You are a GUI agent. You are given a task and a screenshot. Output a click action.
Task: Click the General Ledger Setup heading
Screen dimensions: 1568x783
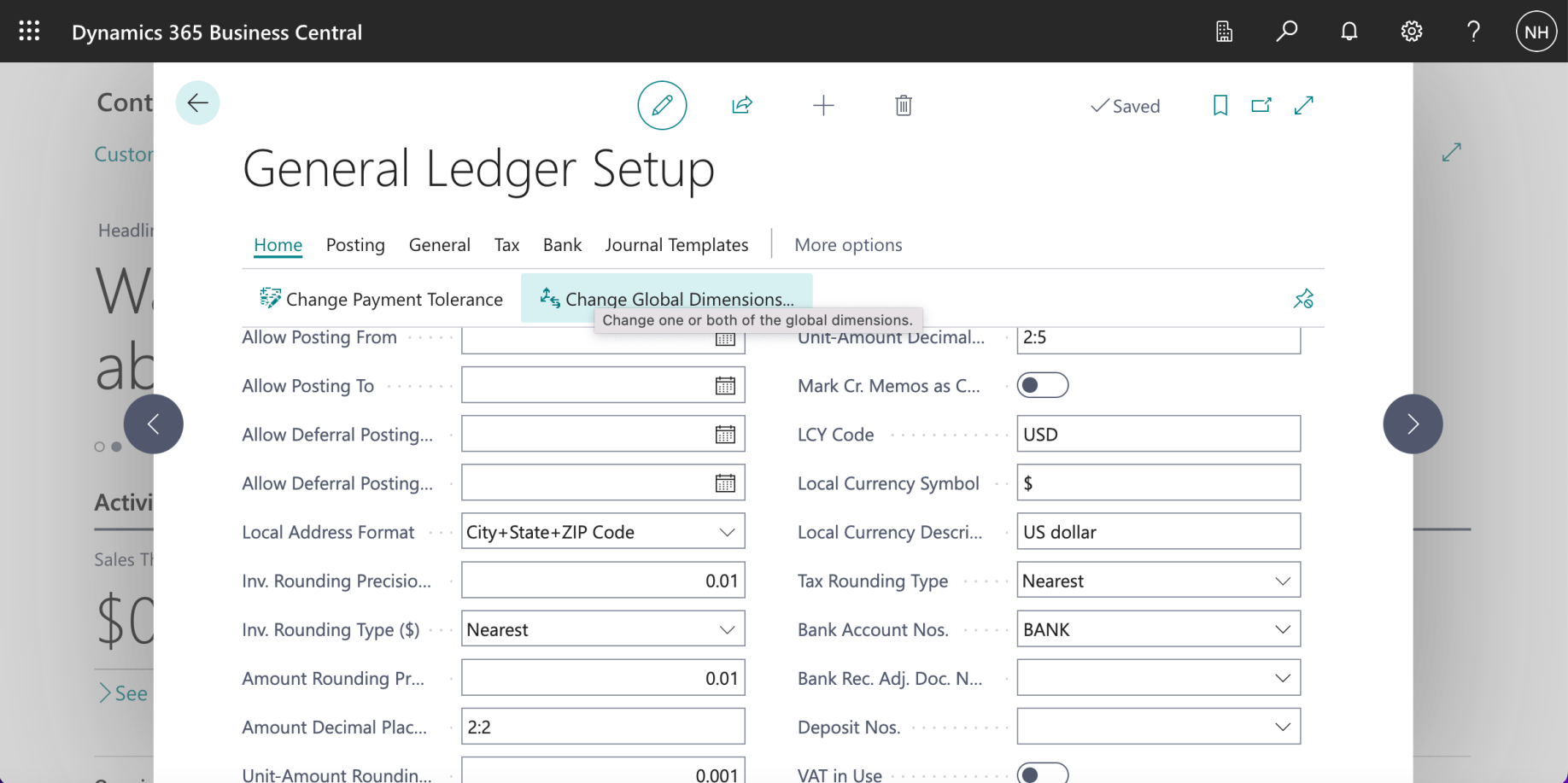tap(478, 169)
